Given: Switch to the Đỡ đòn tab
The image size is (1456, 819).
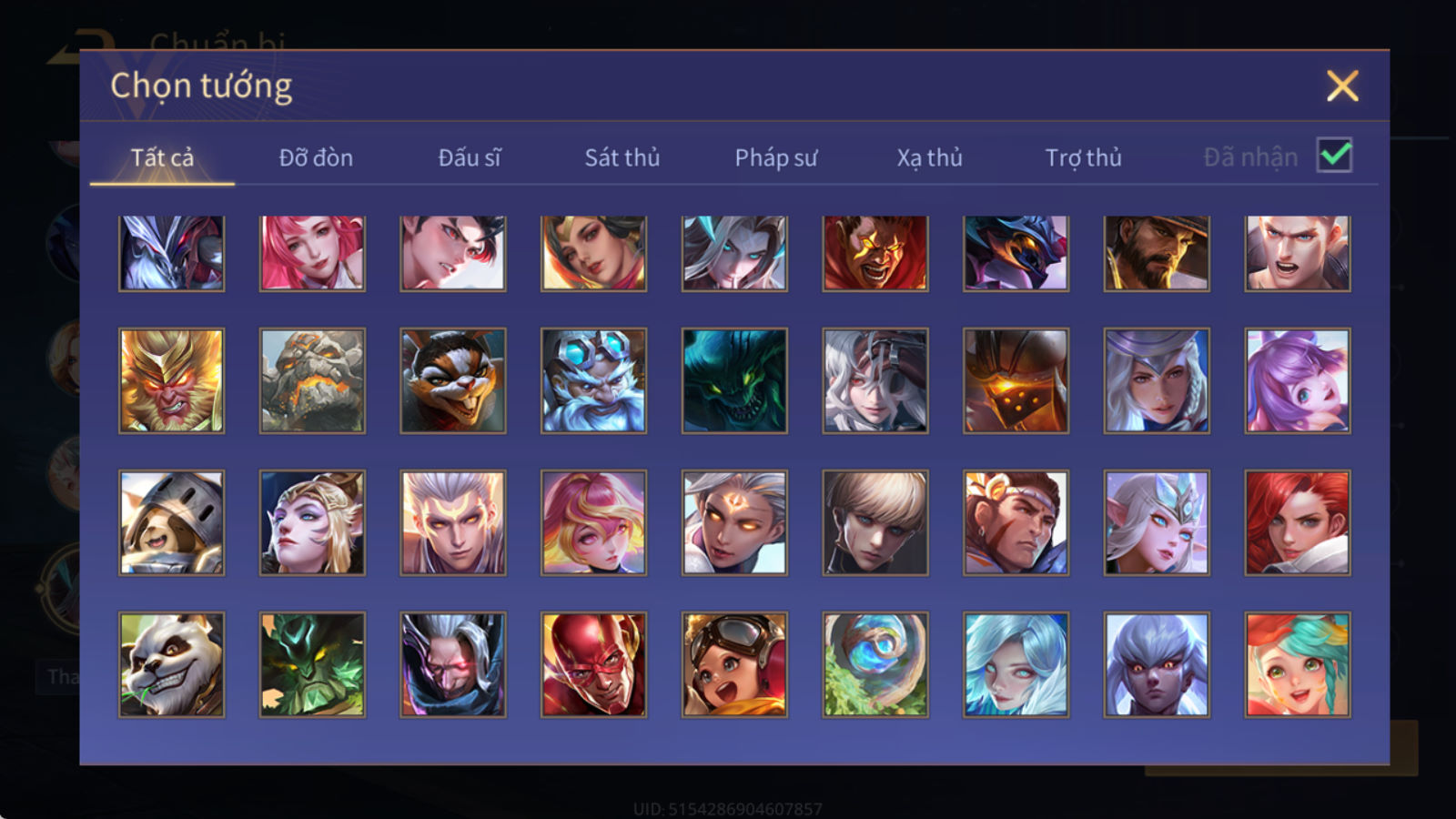Looking at the screenshot, I should pos(316,157).
